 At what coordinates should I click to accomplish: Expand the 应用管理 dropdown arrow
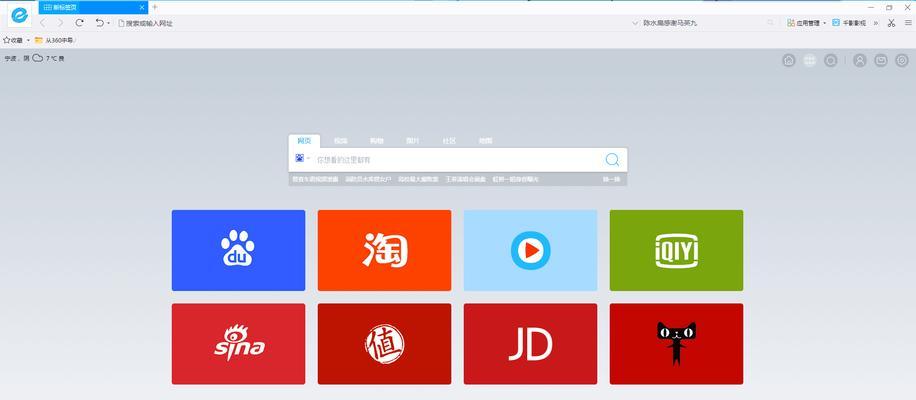[824, 23]
